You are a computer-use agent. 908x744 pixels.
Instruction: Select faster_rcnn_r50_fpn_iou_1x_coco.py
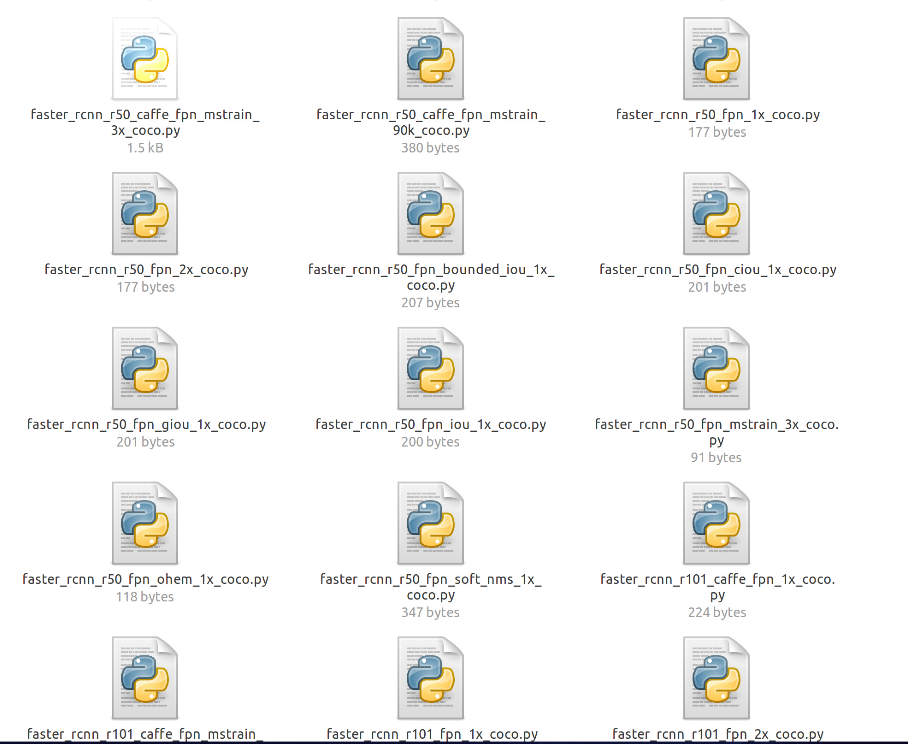[x=430, y=368]
